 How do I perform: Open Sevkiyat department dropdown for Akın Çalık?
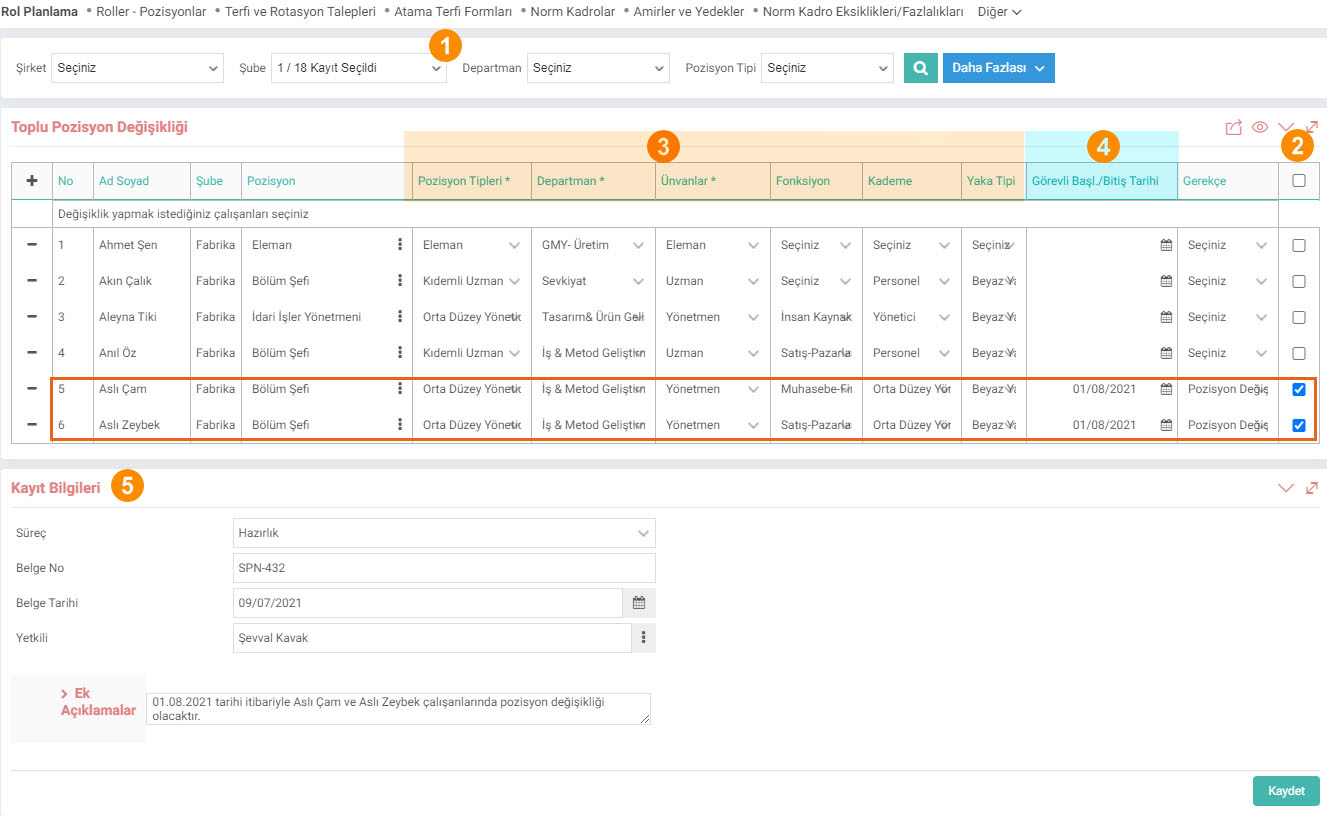592,281
